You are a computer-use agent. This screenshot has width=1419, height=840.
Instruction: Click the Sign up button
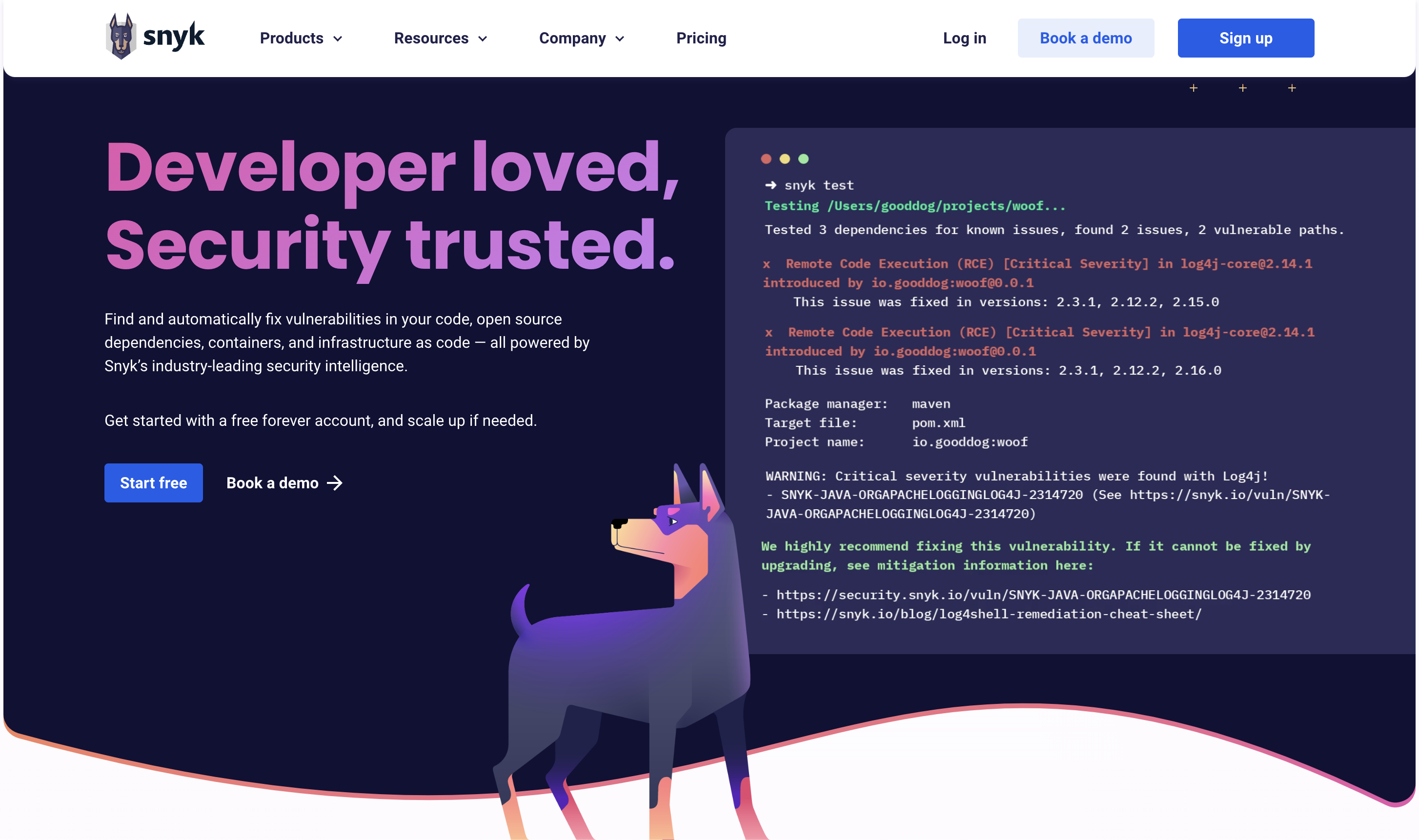(x=1246, y=37)
